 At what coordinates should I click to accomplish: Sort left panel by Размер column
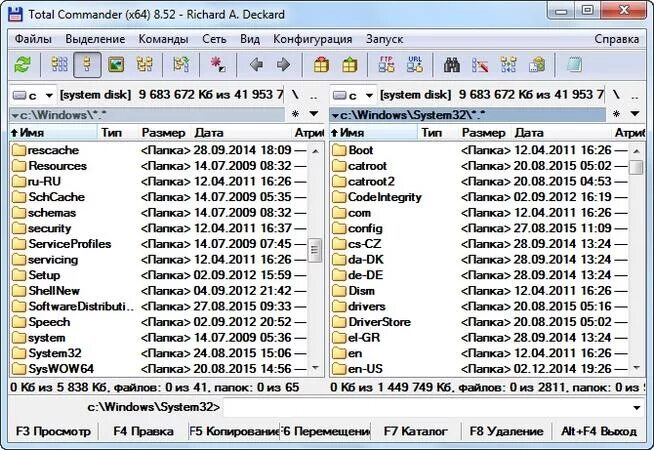coord(164,133)
